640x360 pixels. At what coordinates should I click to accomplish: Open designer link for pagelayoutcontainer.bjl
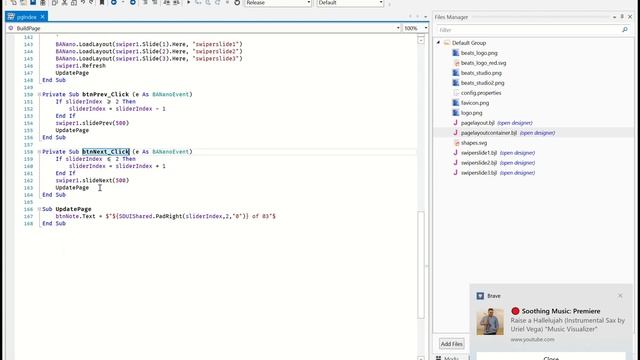pos(537,133)
